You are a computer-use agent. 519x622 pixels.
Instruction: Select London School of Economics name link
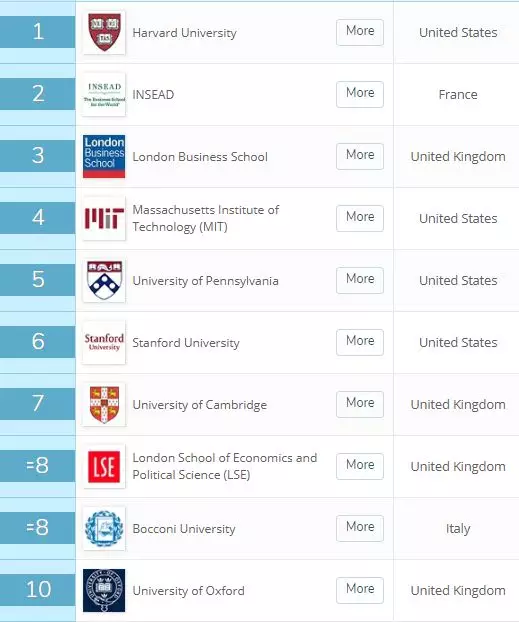(225, 466)
